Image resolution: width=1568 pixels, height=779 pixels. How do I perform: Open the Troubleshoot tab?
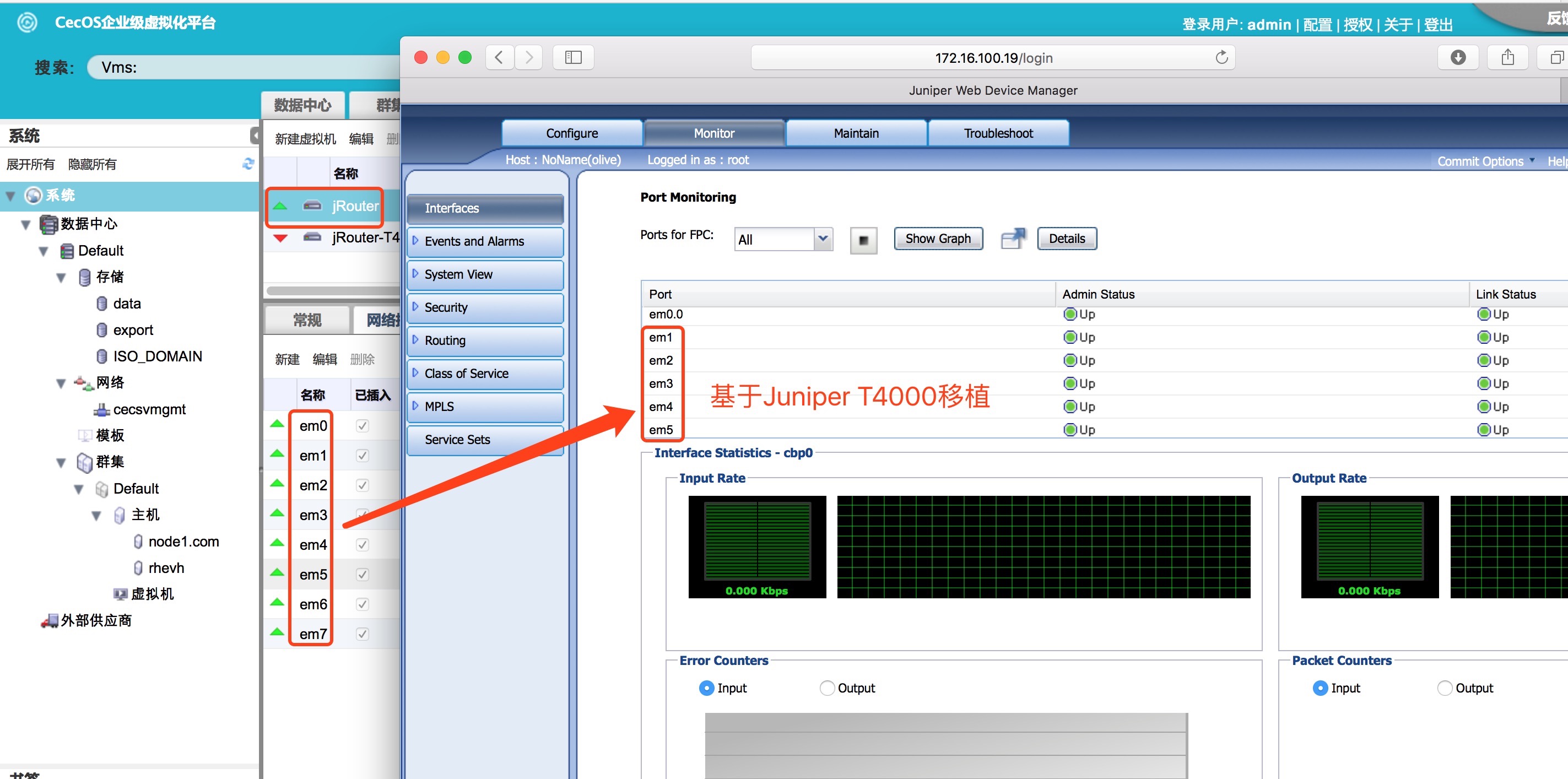(x=998, y=133)
